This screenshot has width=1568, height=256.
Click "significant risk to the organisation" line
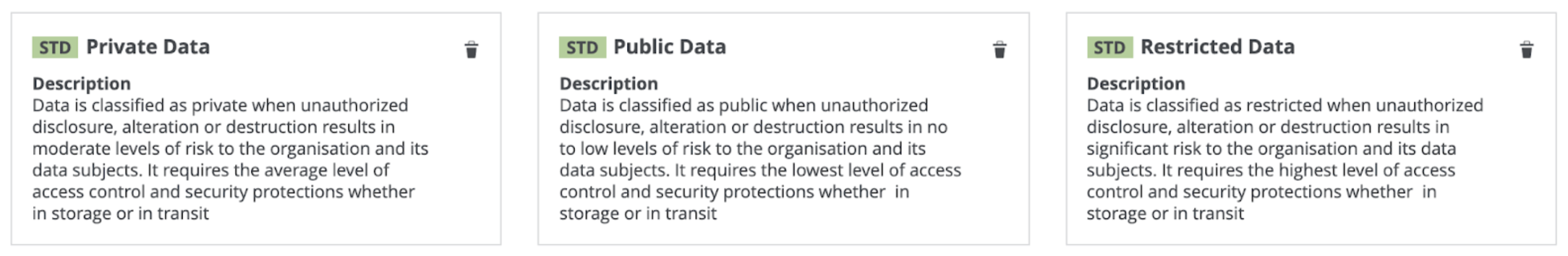(1271, 149)
